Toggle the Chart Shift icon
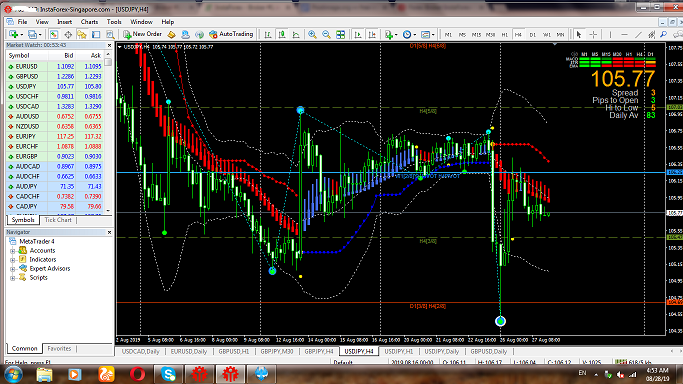Viewport: 683px width, 384px height. click(372, 34)
